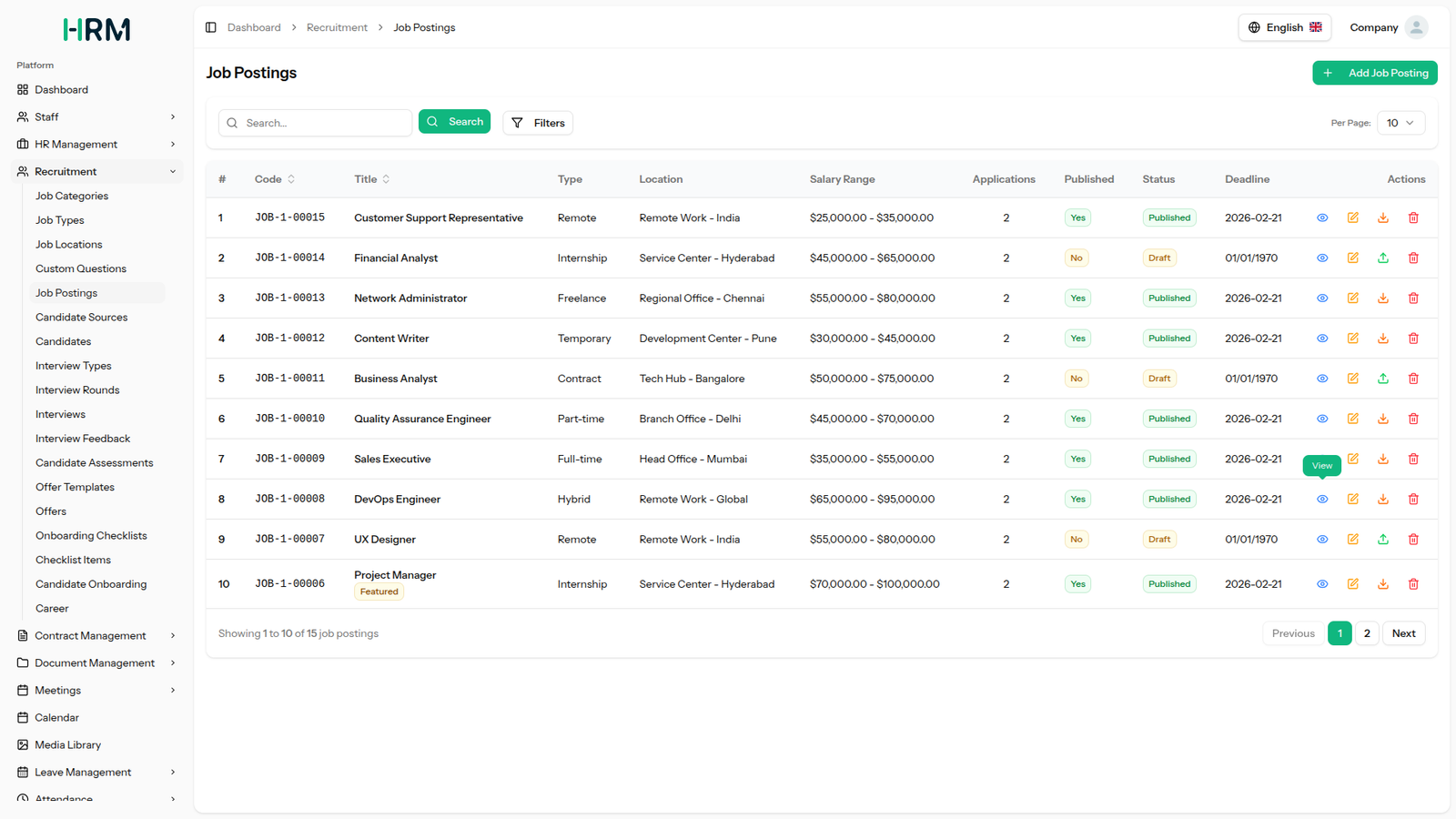
Task: Focus the job postings search field
Action: pos(315,123)
